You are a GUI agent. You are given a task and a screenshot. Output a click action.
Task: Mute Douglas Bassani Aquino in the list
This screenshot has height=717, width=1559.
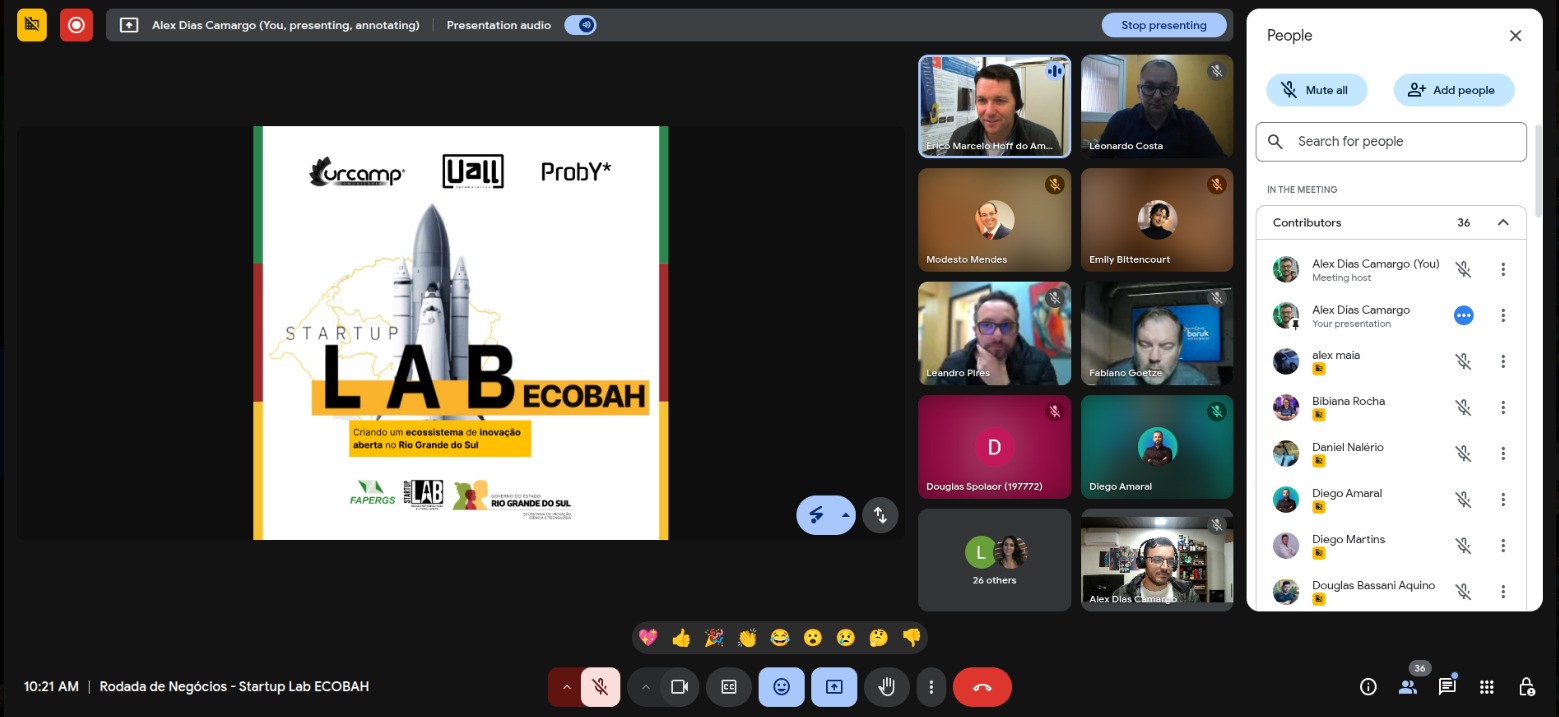[1463, 591]
